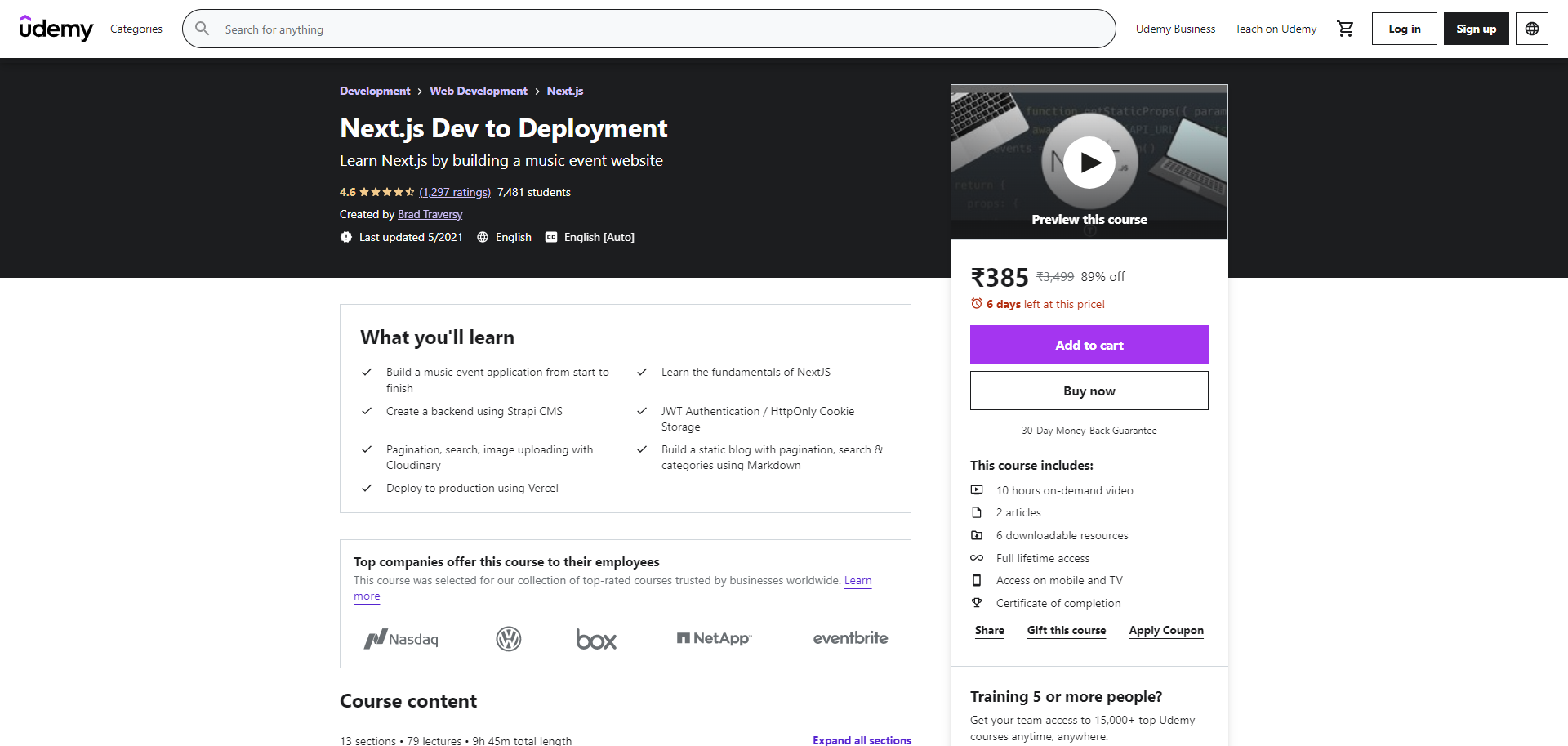Click the checkmark beside Strapi CMS item

(367, 411)
